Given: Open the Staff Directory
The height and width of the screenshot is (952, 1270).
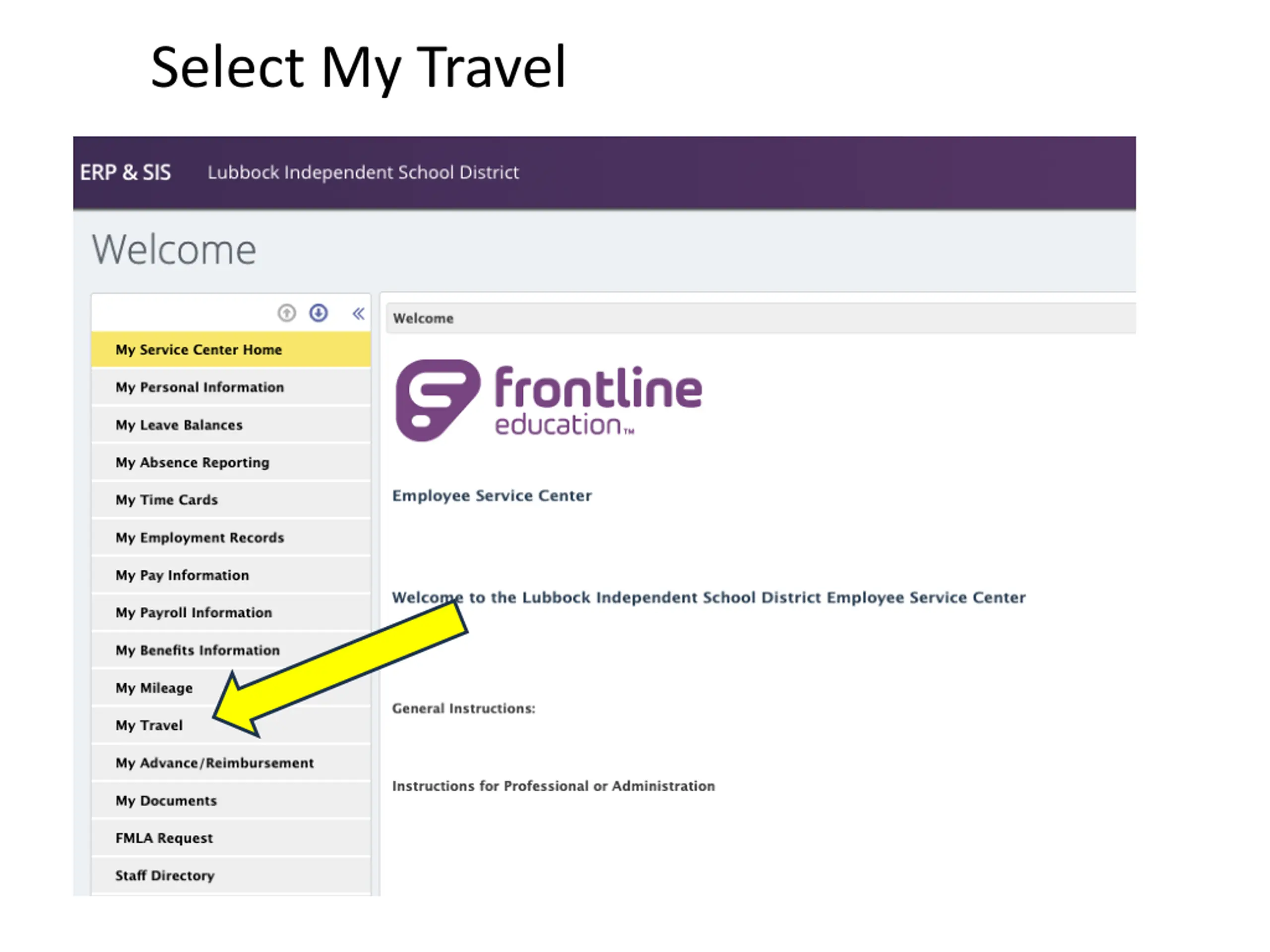Looking at the screenshot, I should [x=231, y=876].
